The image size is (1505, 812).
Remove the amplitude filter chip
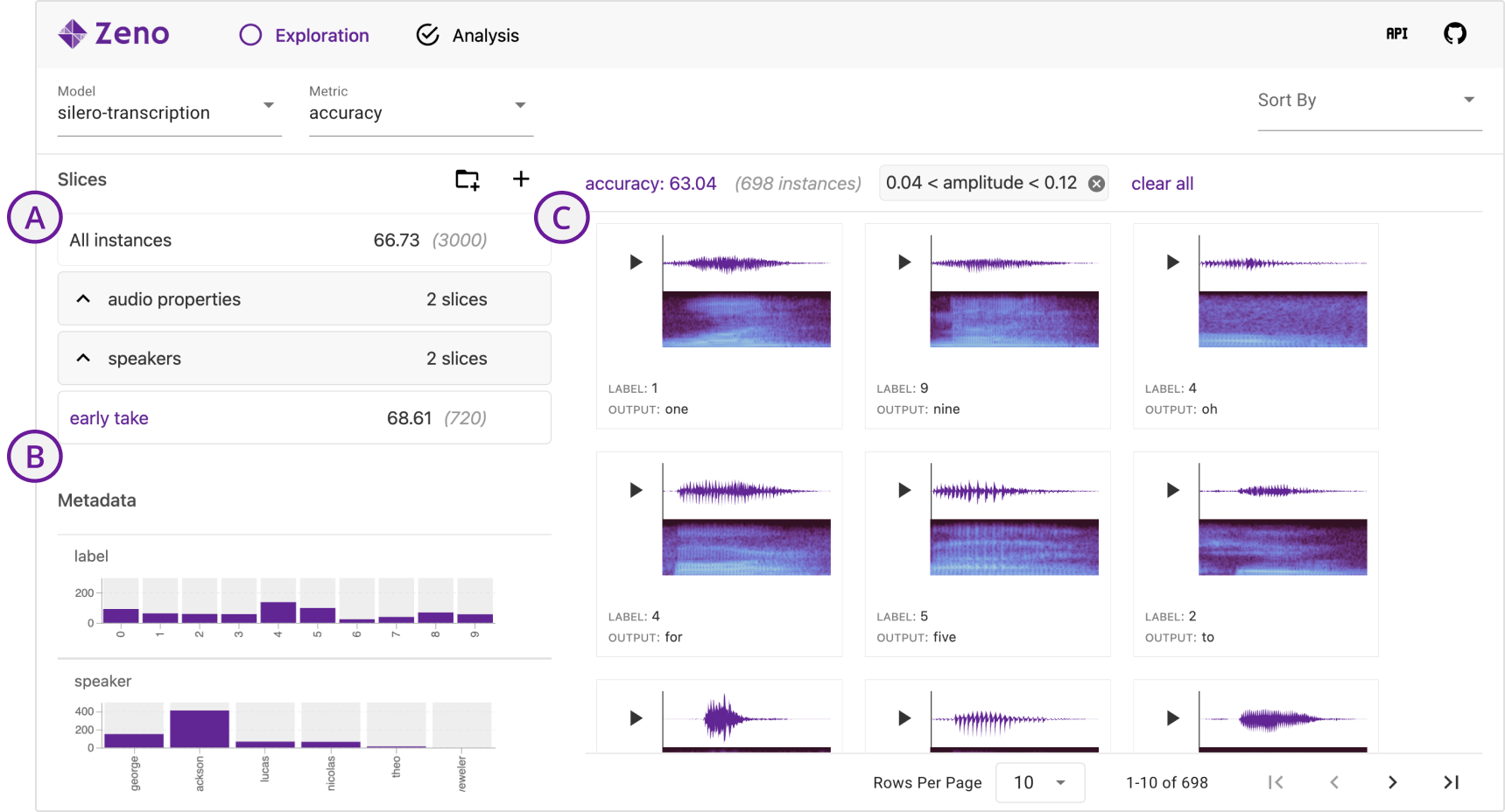(x=1096, y=184)
